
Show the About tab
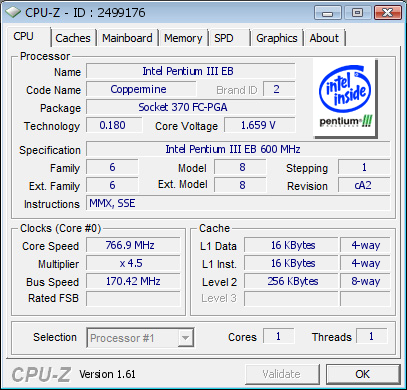[324, 38]
